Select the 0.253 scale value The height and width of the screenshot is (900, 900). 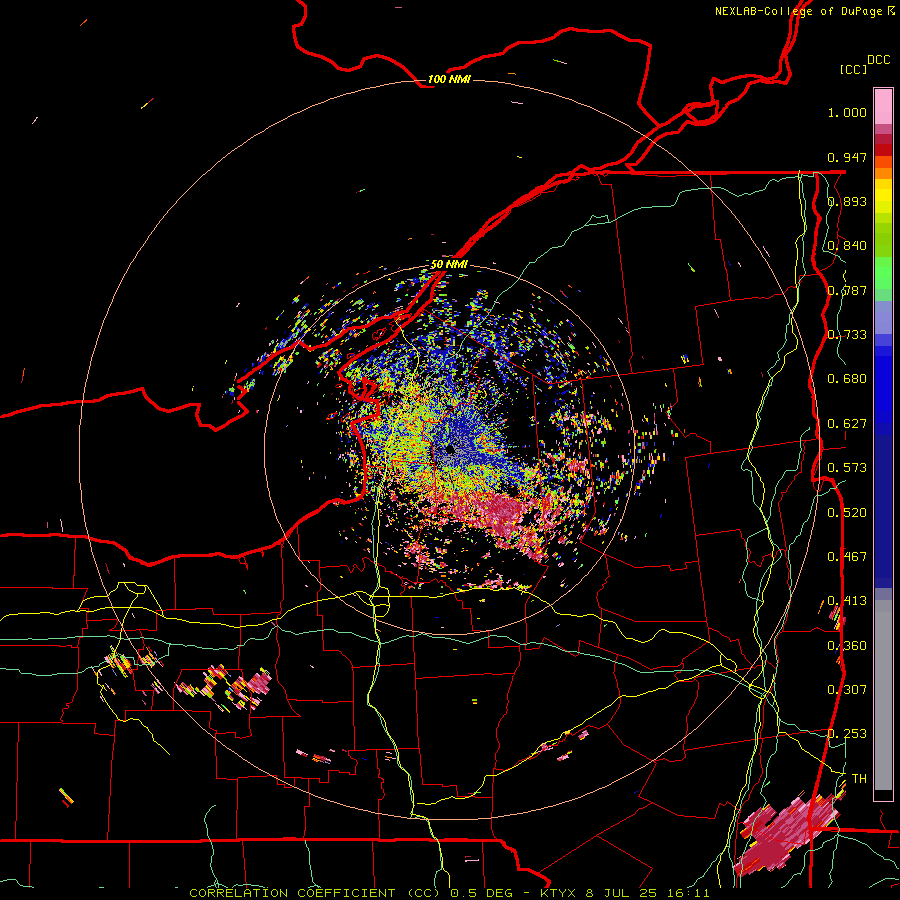point(847,734)
